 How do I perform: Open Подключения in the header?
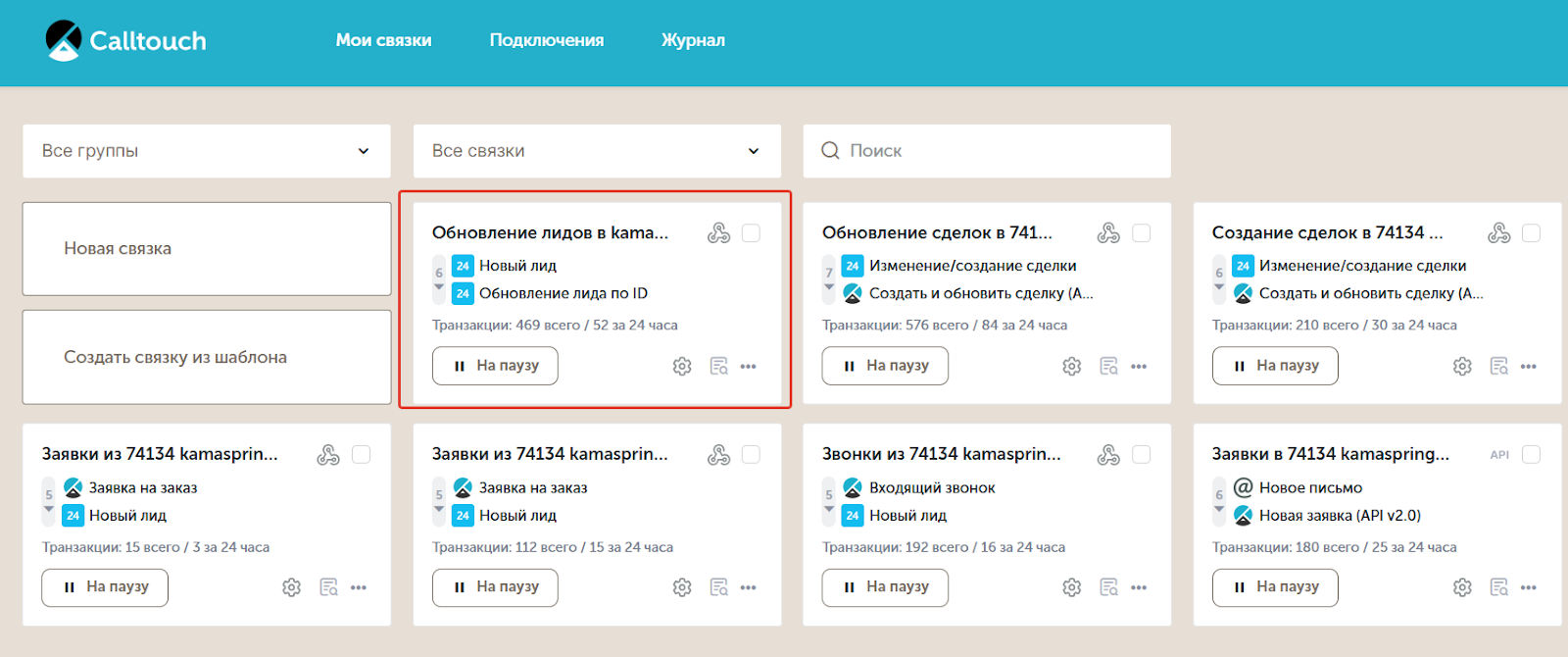coord(547,40)
